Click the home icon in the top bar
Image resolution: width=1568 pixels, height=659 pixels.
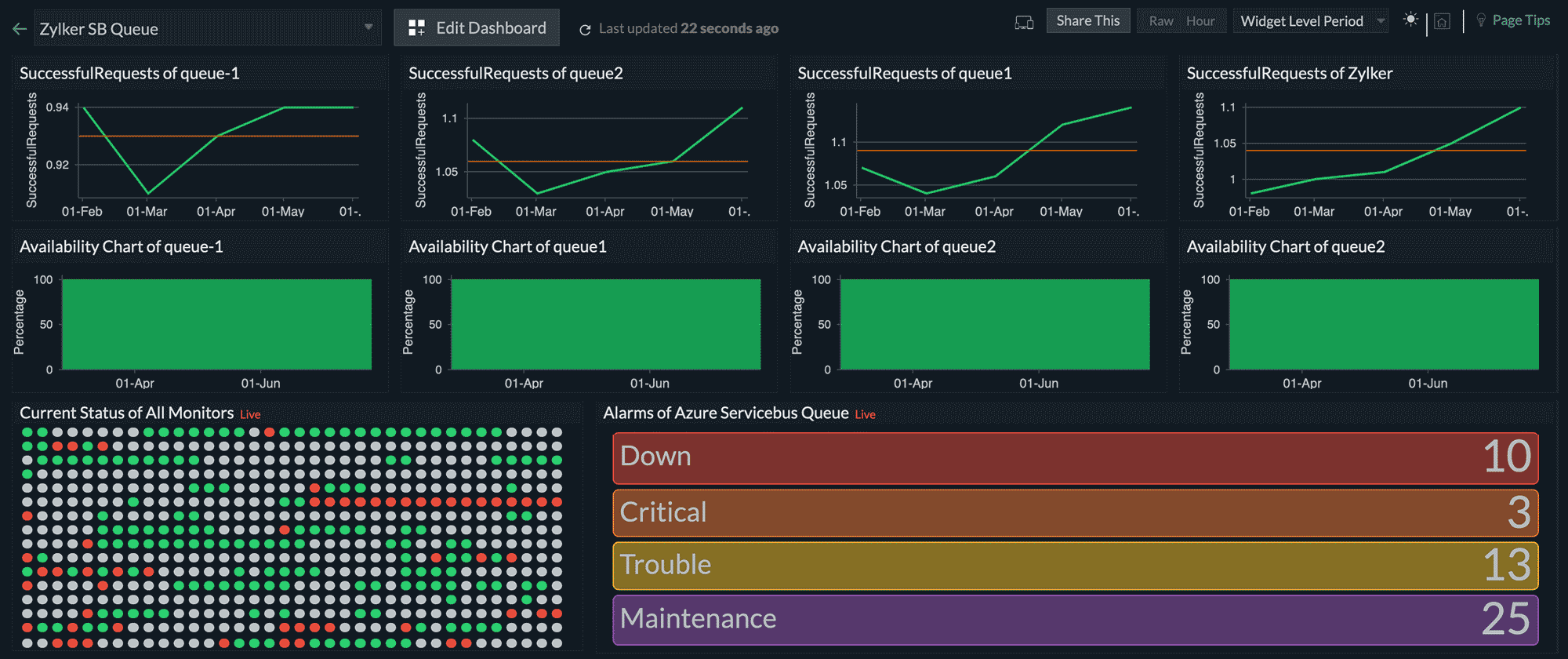coord(1442,22)
